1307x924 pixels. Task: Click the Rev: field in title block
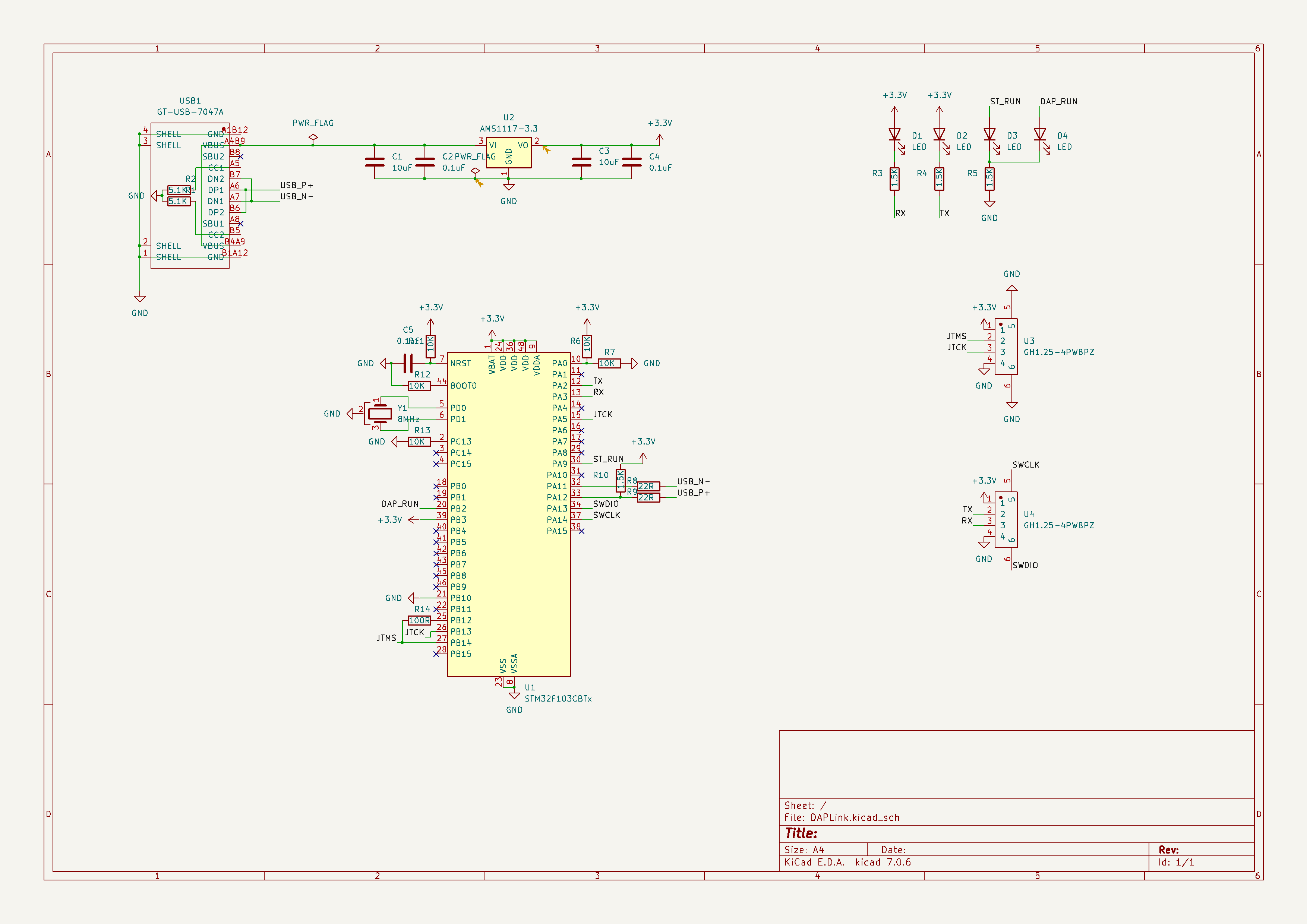click(1168, 849)
